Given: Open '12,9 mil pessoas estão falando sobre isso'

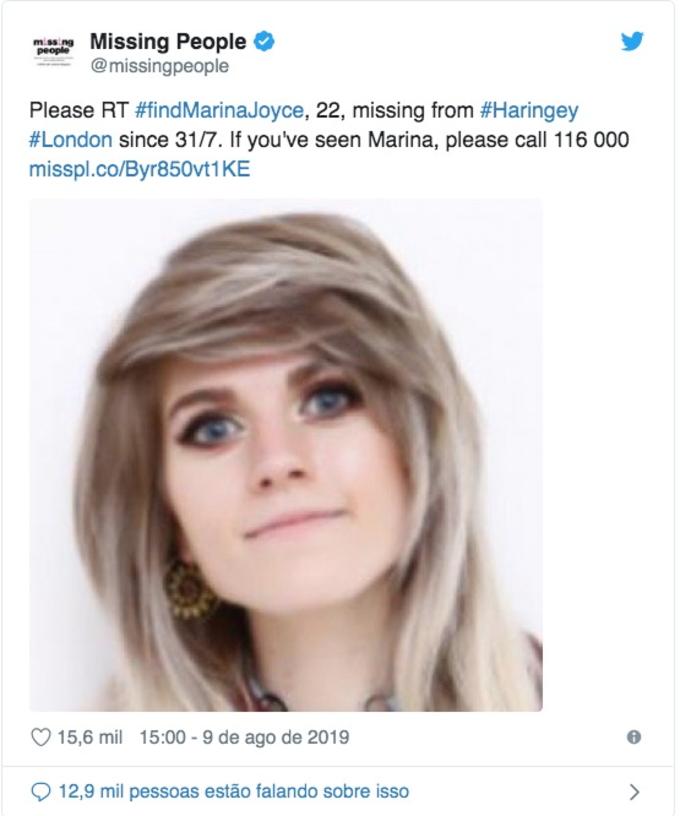Looking at the screenshot, I should pos(234,792).
